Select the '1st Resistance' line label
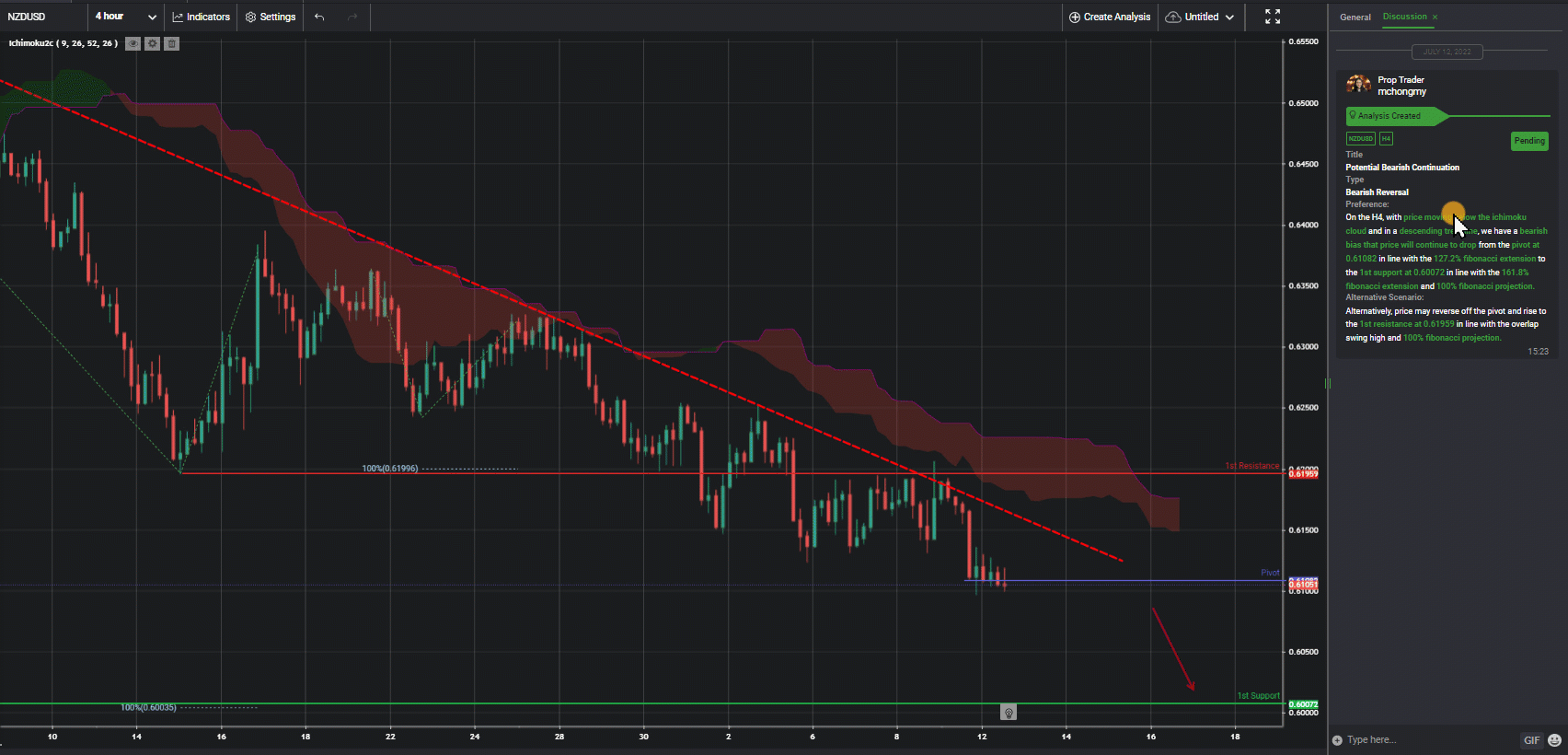The image size is (1568, 755). point(1251,466)
